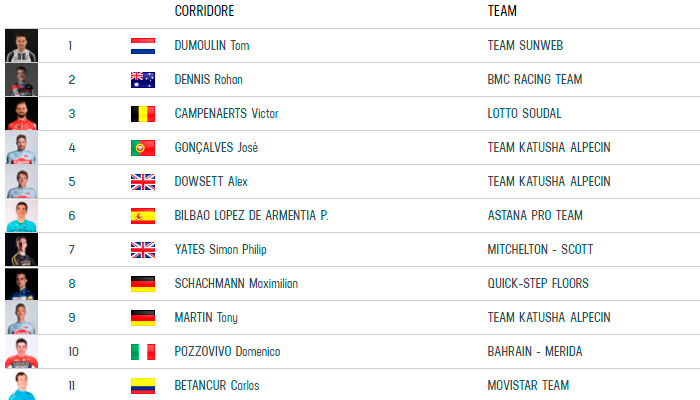Open Victor Campenaerts's rider photo

pyautogui.click(x=21, y=114)
